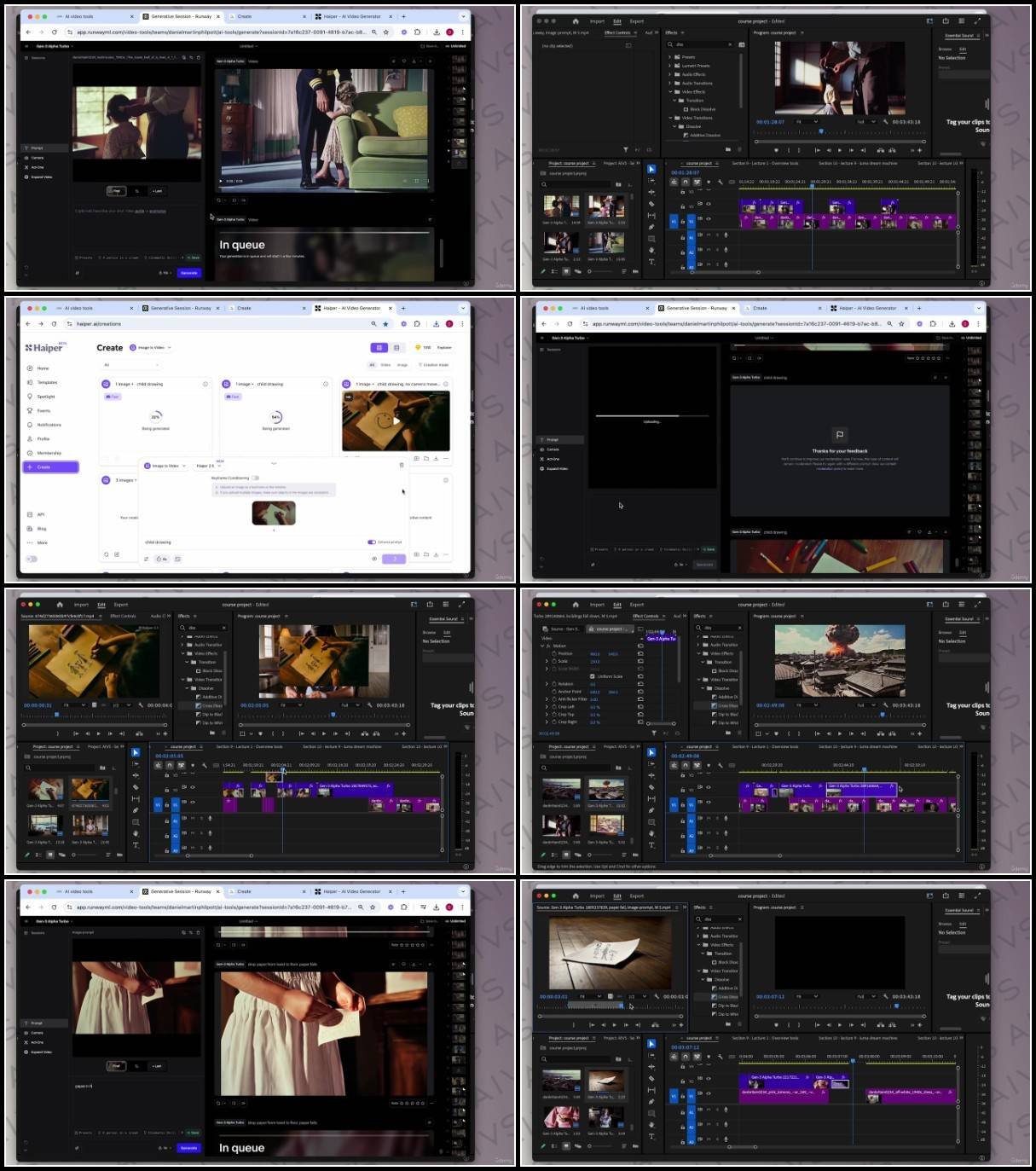The image size is (1036, 1171).
Task: Toggle the Uniform Scale checkbox in Effect Controls
Action: click(593, 676)
